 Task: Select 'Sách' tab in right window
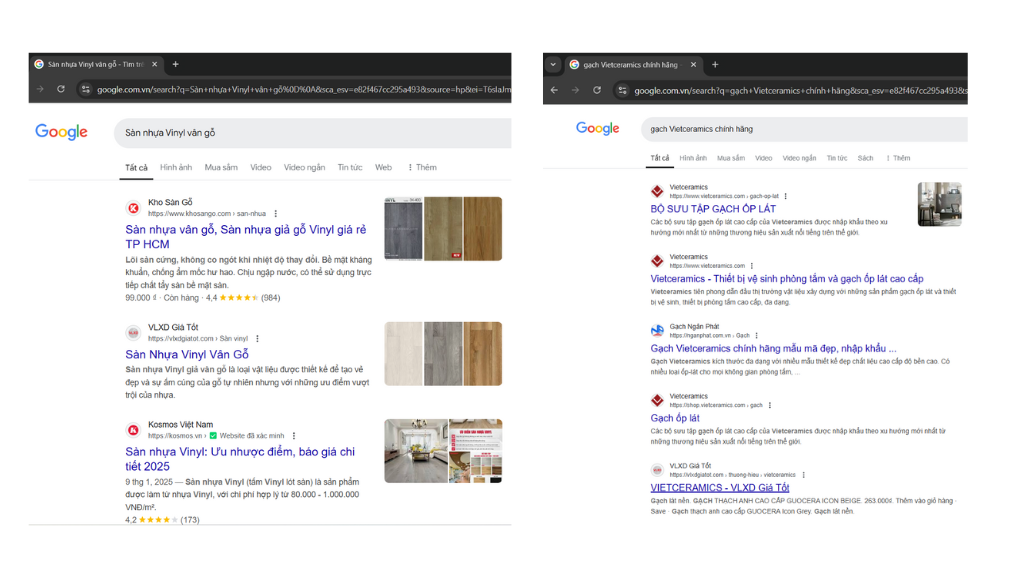point(865,158)
